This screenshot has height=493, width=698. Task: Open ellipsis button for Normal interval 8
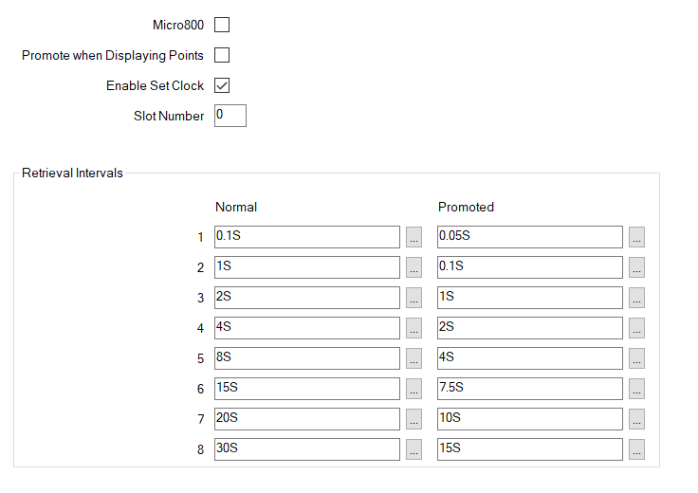[x=414, y=449]
